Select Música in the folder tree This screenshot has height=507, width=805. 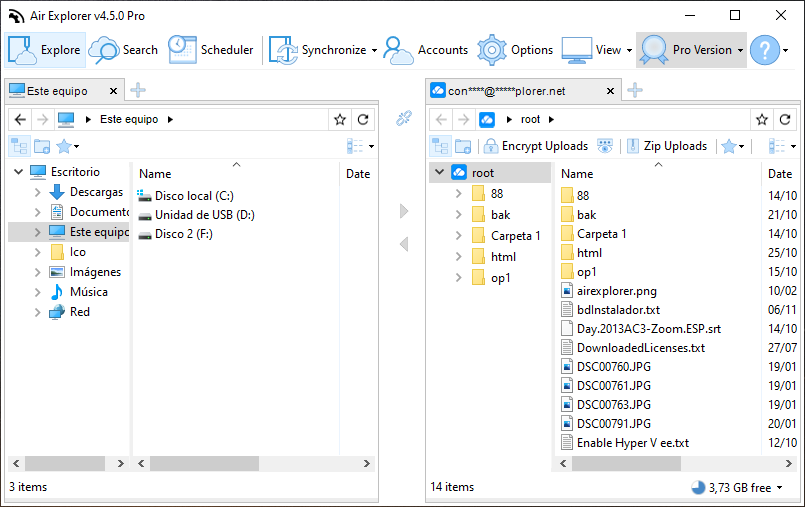tap(88, 292)
